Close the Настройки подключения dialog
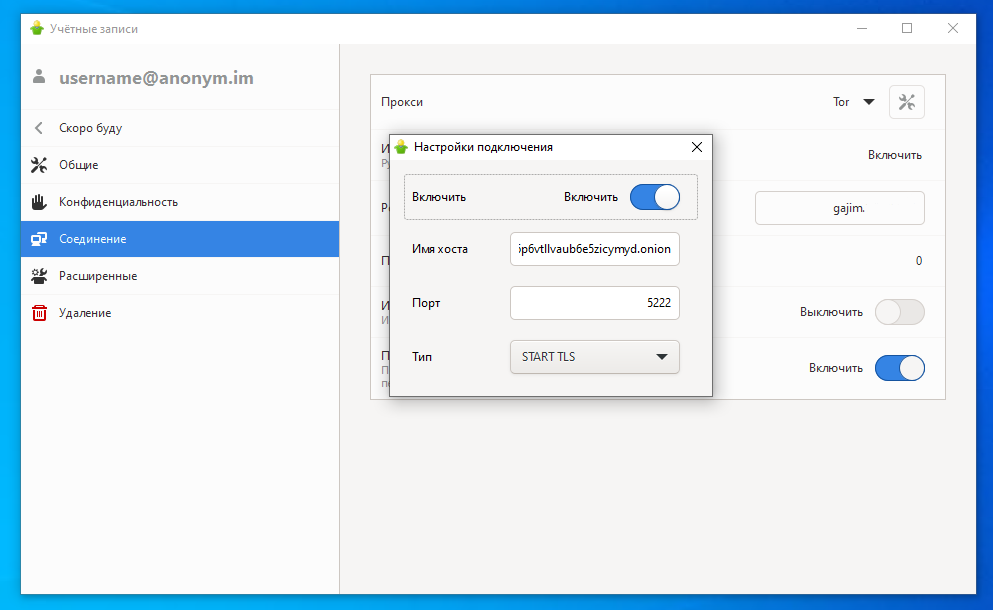The image size is (993, 610). (x=697, y=147)
